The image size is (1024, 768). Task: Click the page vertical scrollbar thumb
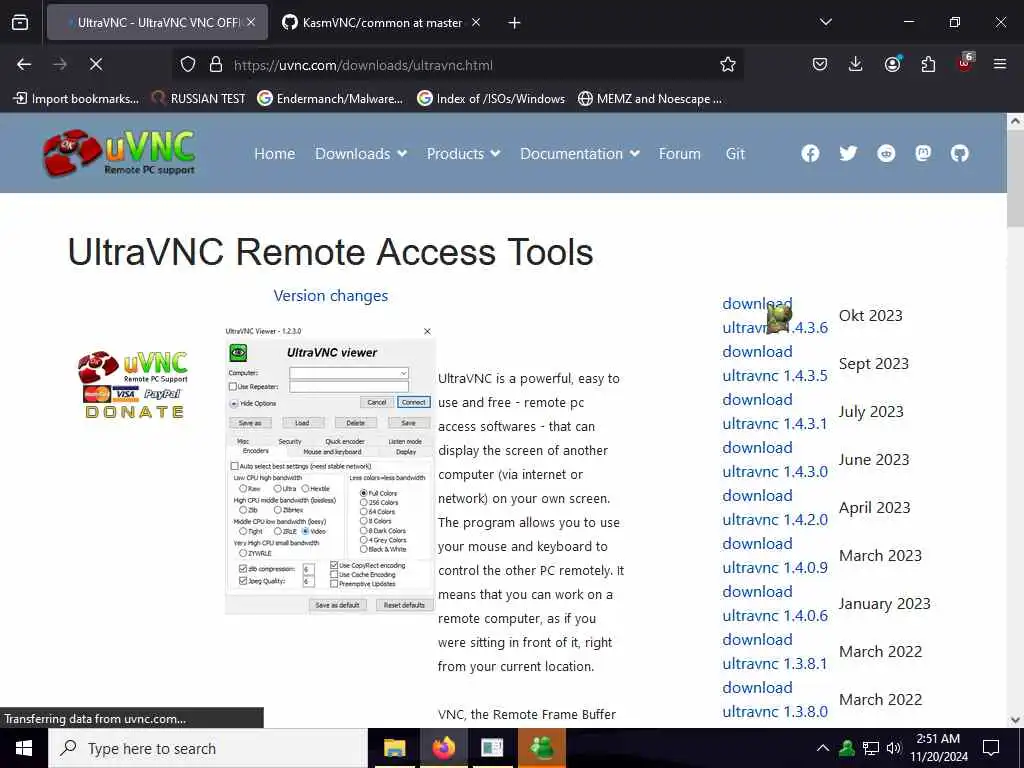[1015, 178]
